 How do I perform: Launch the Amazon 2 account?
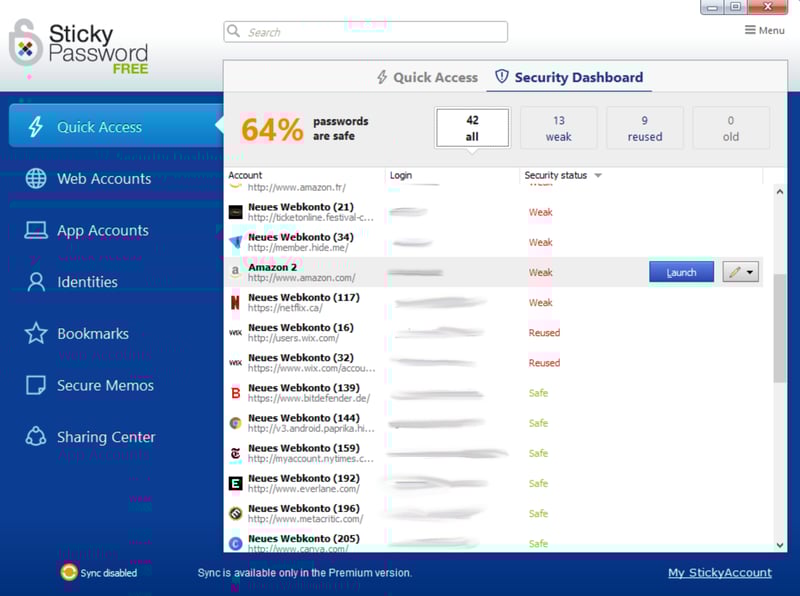click(x=681, y=272)
